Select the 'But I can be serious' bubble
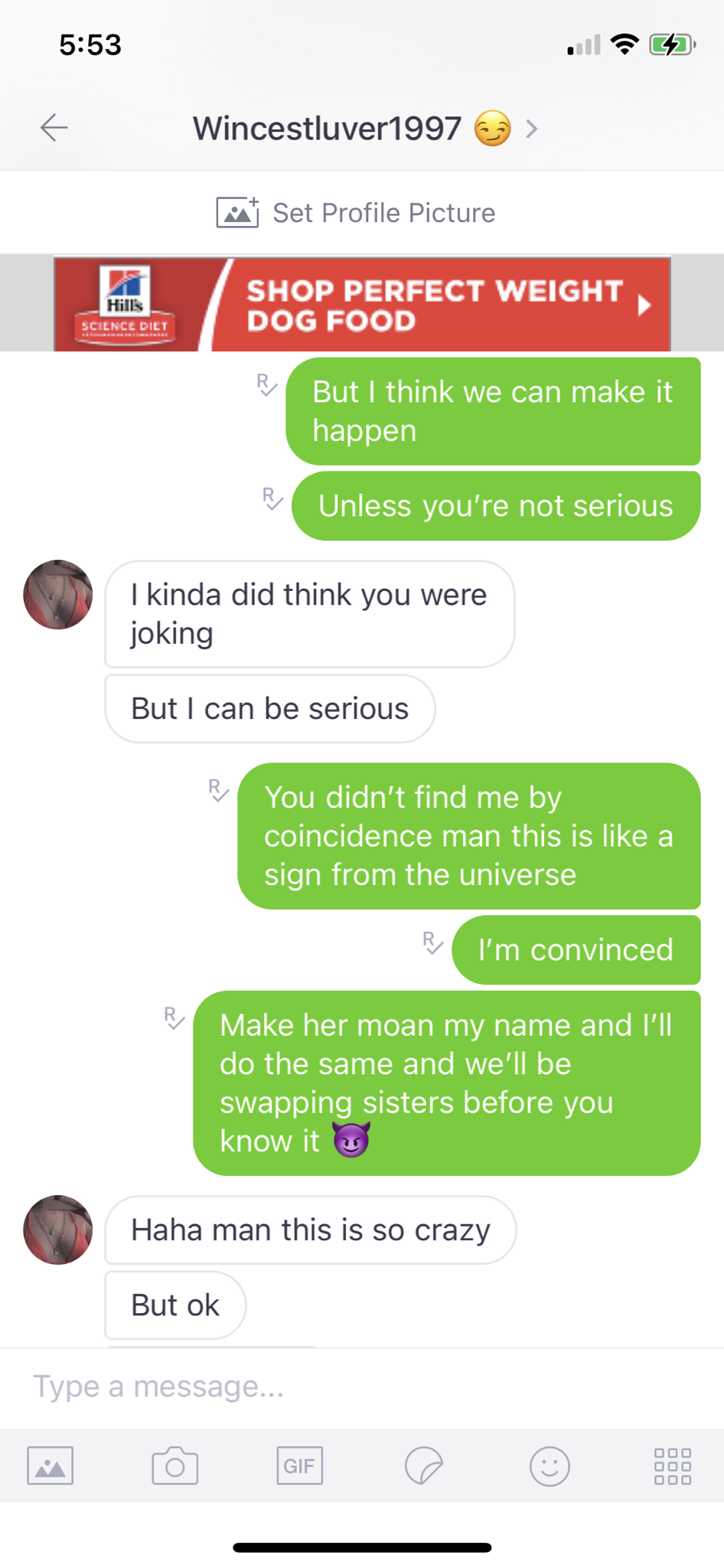 point(270,708)
